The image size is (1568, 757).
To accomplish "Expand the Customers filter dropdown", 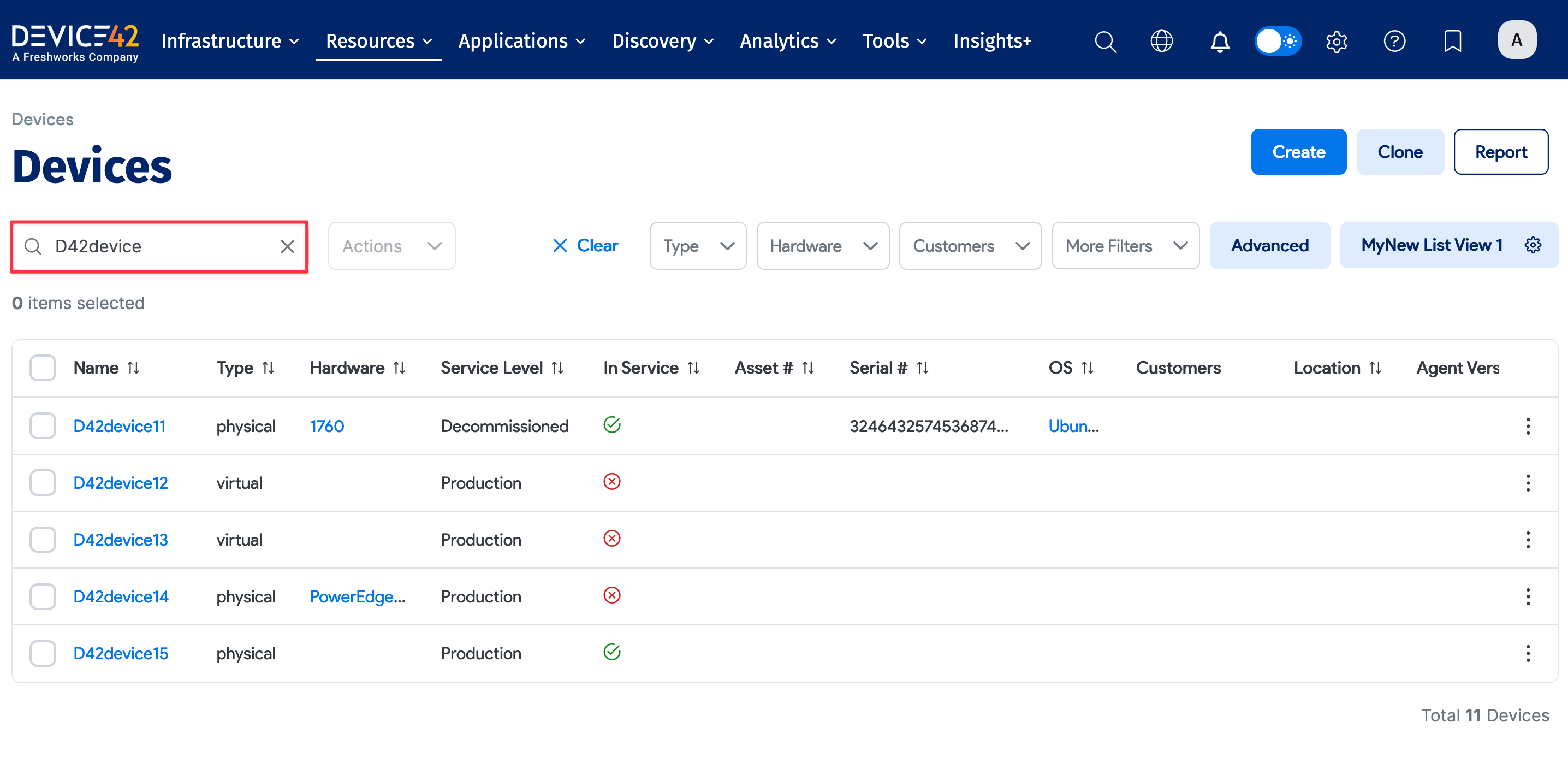I will [x=970, y=245].
